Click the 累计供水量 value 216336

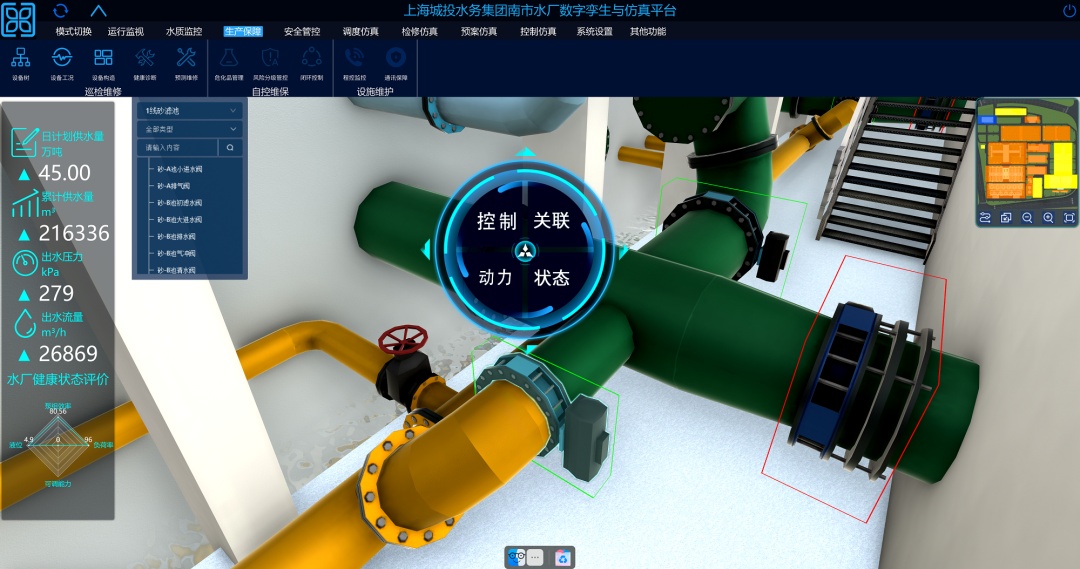point(74,234)
